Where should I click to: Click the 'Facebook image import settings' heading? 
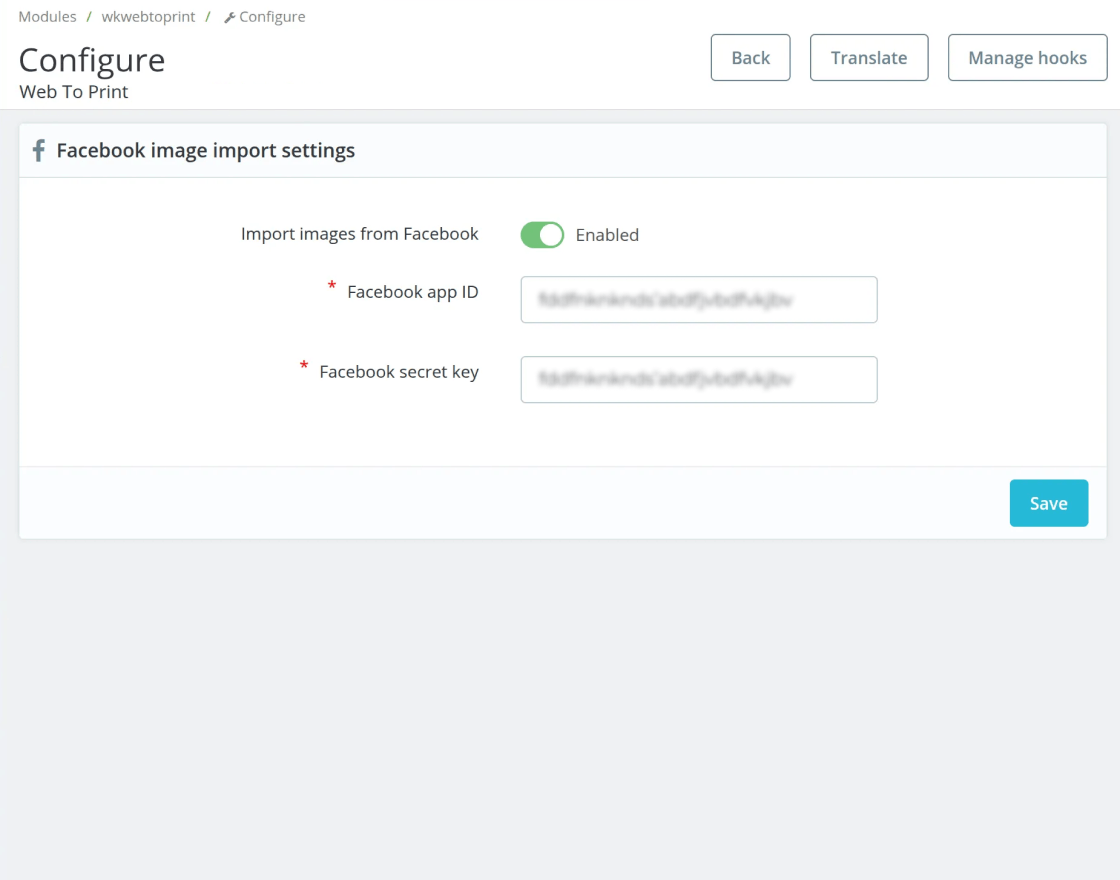coord(206,151)
